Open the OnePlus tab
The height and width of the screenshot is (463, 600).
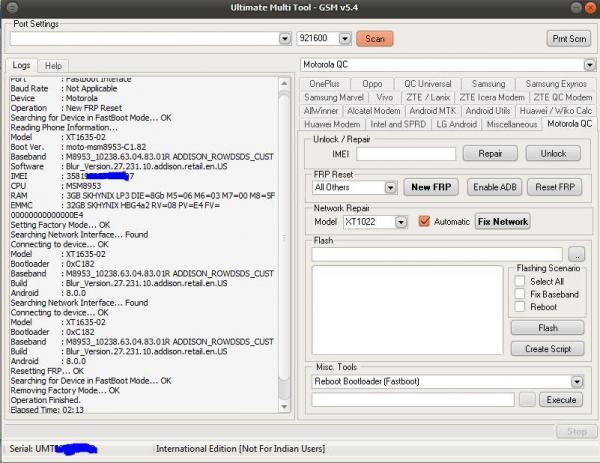(324, 84)
